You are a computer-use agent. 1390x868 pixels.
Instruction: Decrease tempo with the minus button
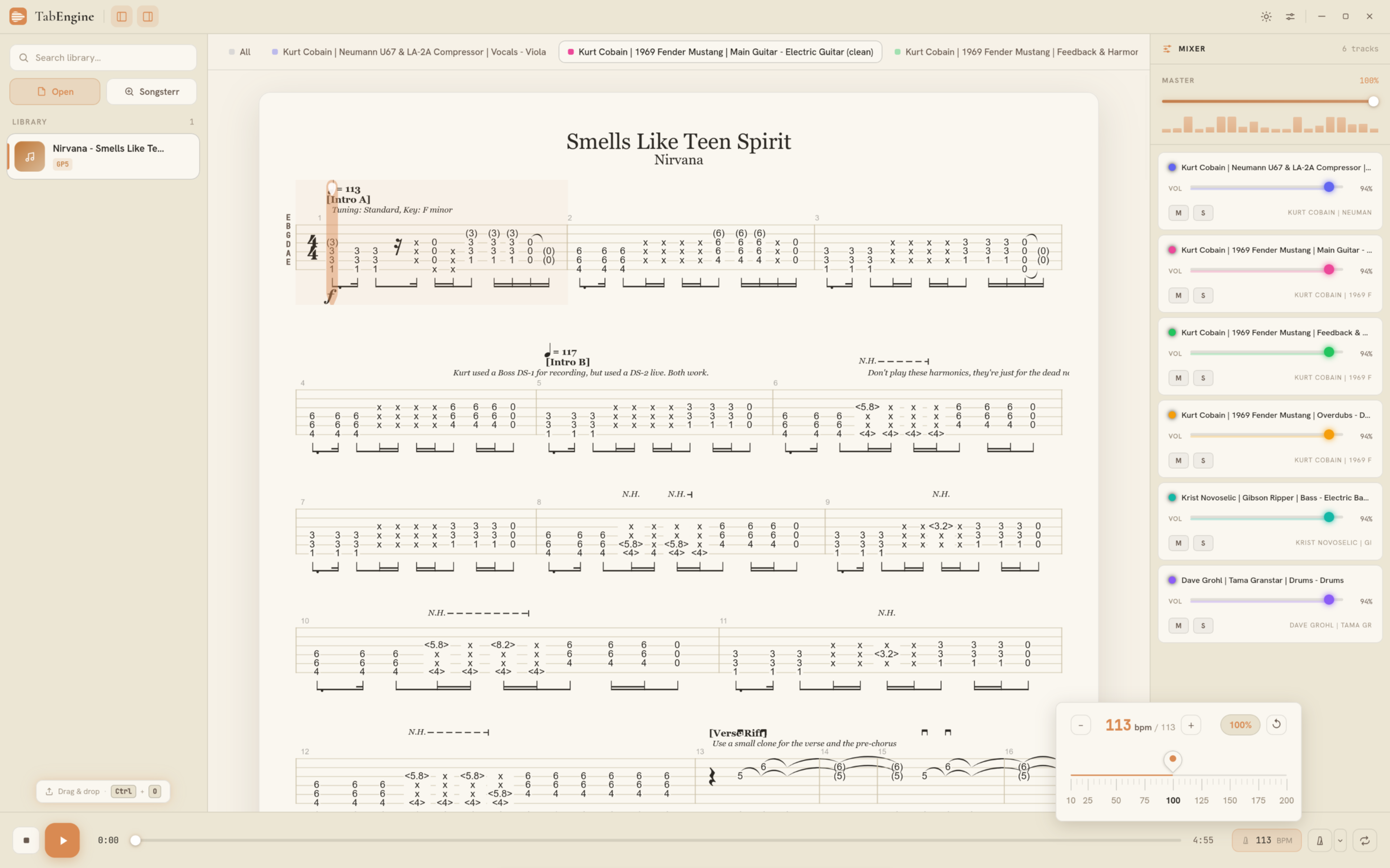click(1080, 725)
